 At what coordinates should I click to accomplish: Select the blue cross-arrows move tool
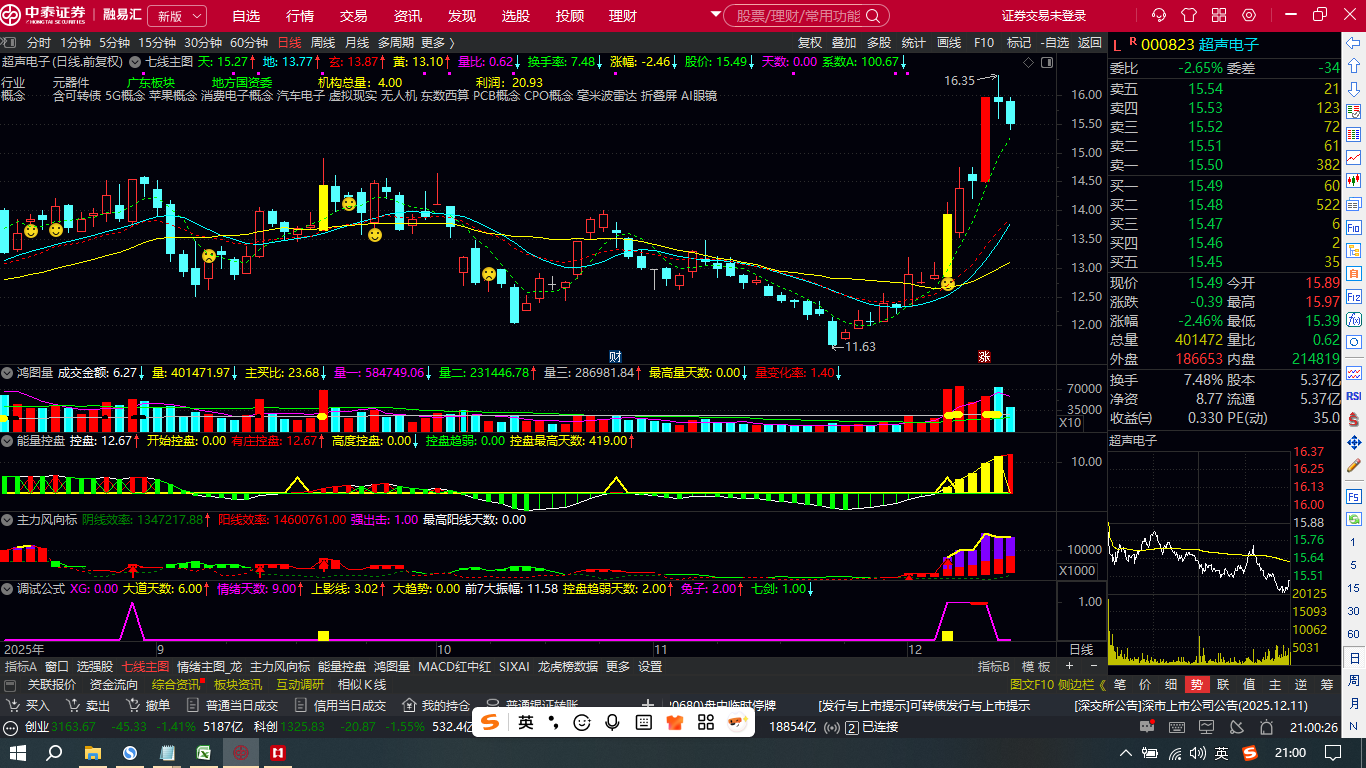pos(1354,441)
